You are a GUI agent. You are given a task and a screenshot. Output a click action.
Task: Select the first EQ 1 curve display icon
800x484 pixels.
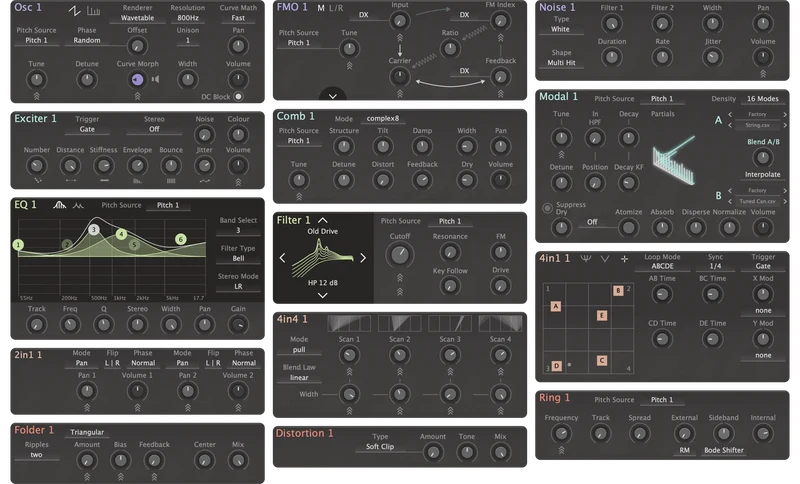tap(60, 205)
